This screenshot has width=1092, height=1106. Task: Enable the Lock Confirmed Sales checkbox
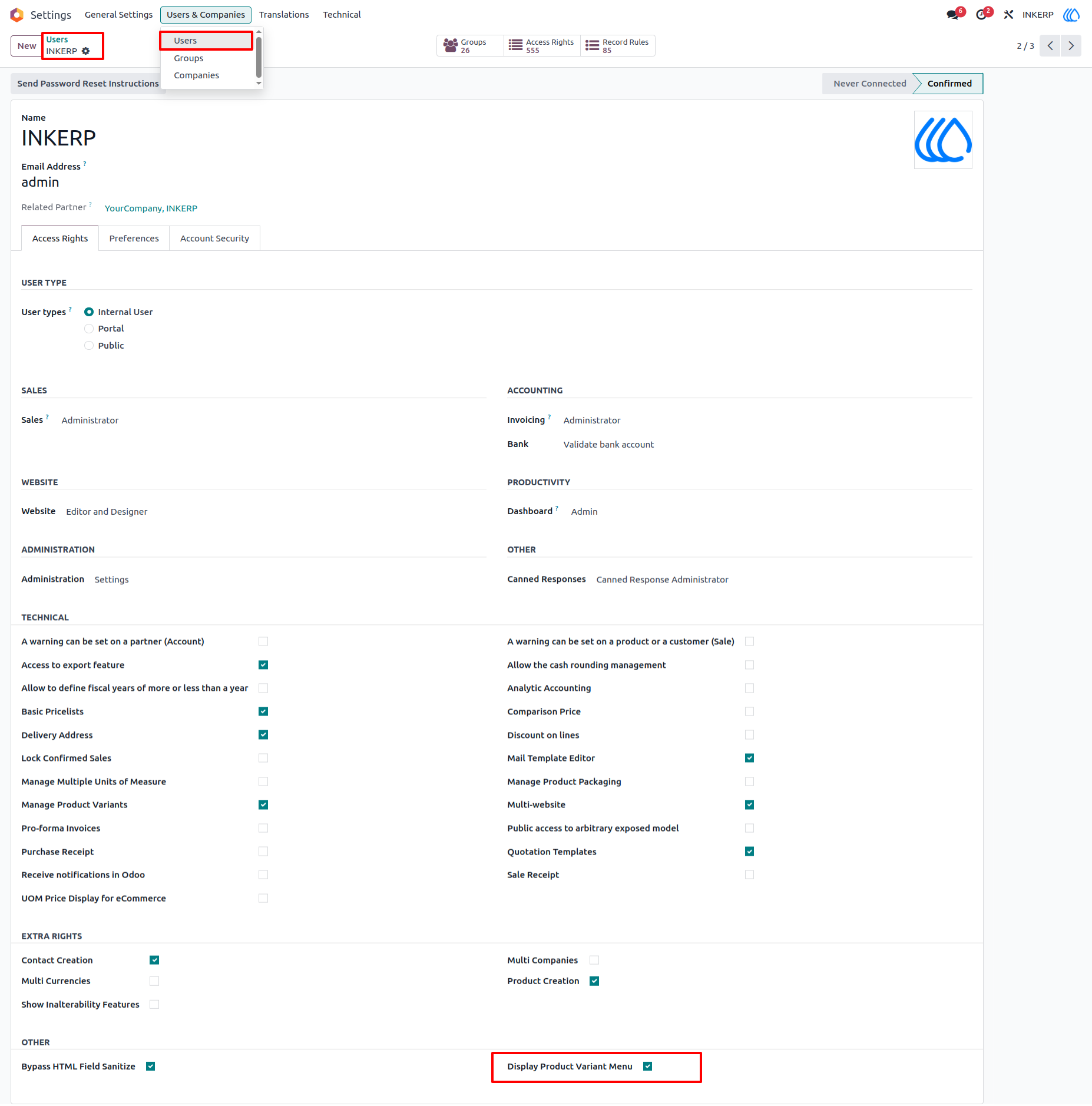pyautogui.click(x=263, y=758)
